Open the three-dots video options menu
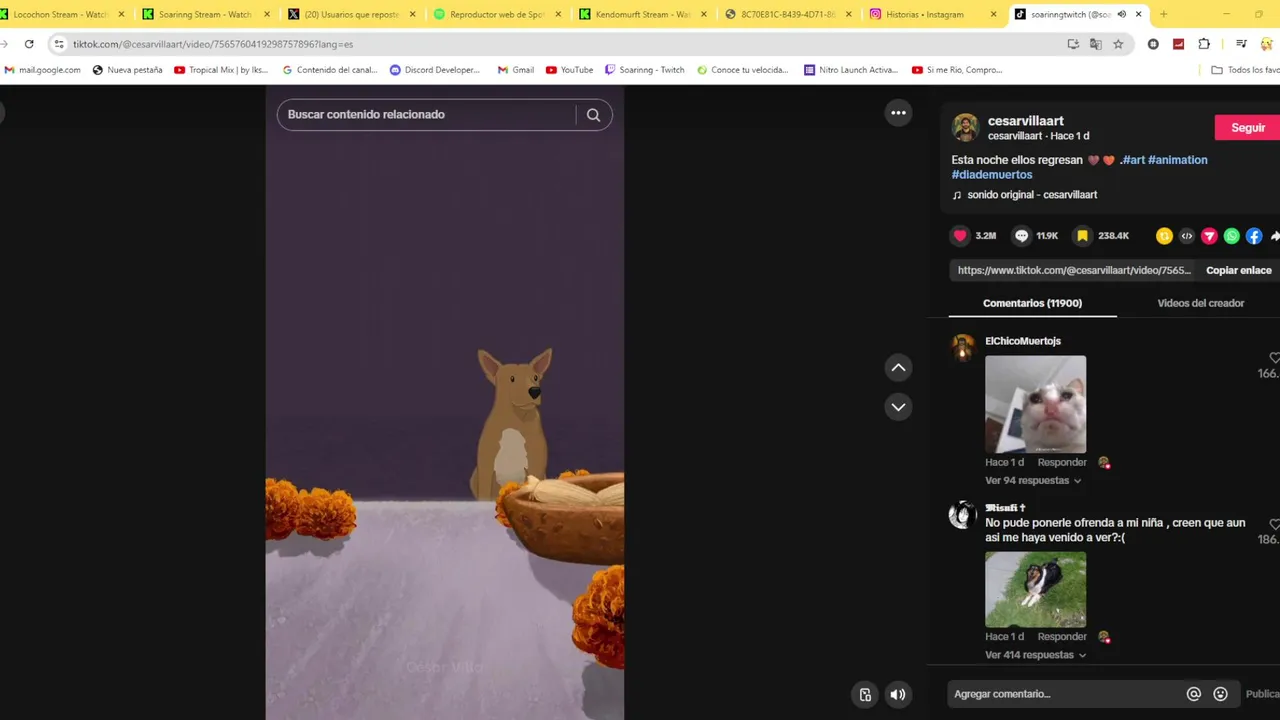This screenshot has width=1280, height=720. click(898, 113)
